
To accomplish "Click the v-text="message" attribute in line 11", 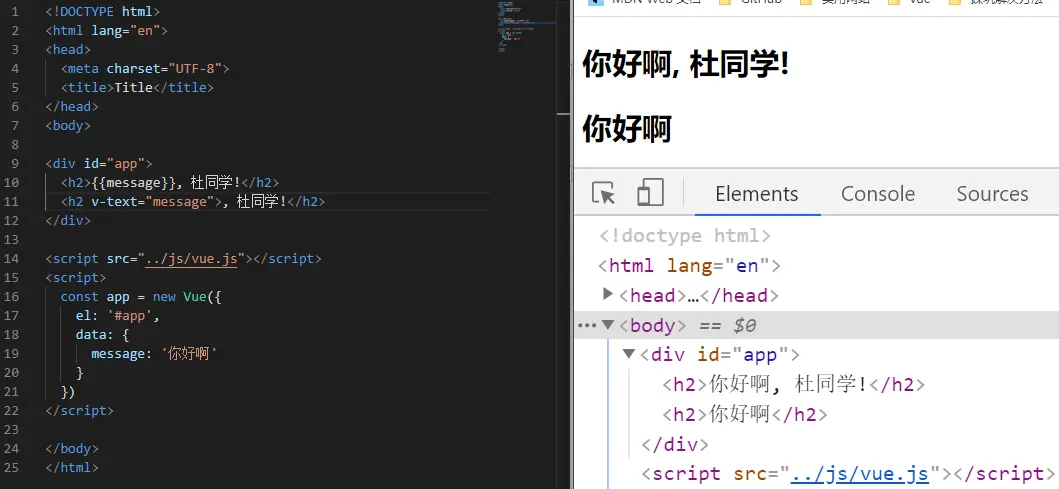I will click(x=152, y=201).
